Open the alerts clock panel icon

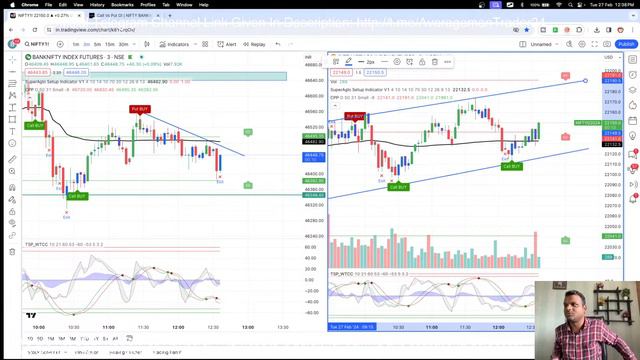click(x=632, y=75)
